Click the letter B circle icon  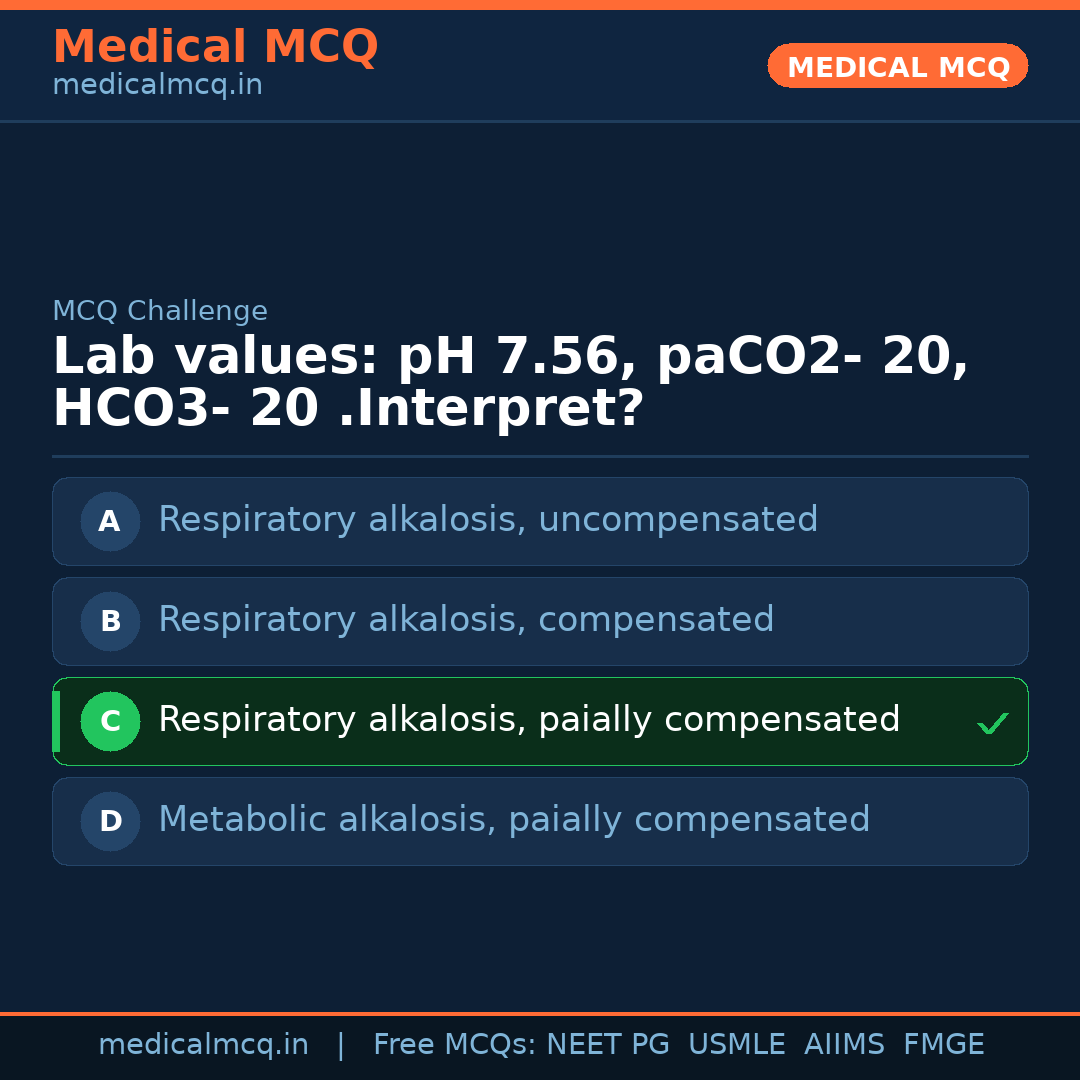pos(110,621)
